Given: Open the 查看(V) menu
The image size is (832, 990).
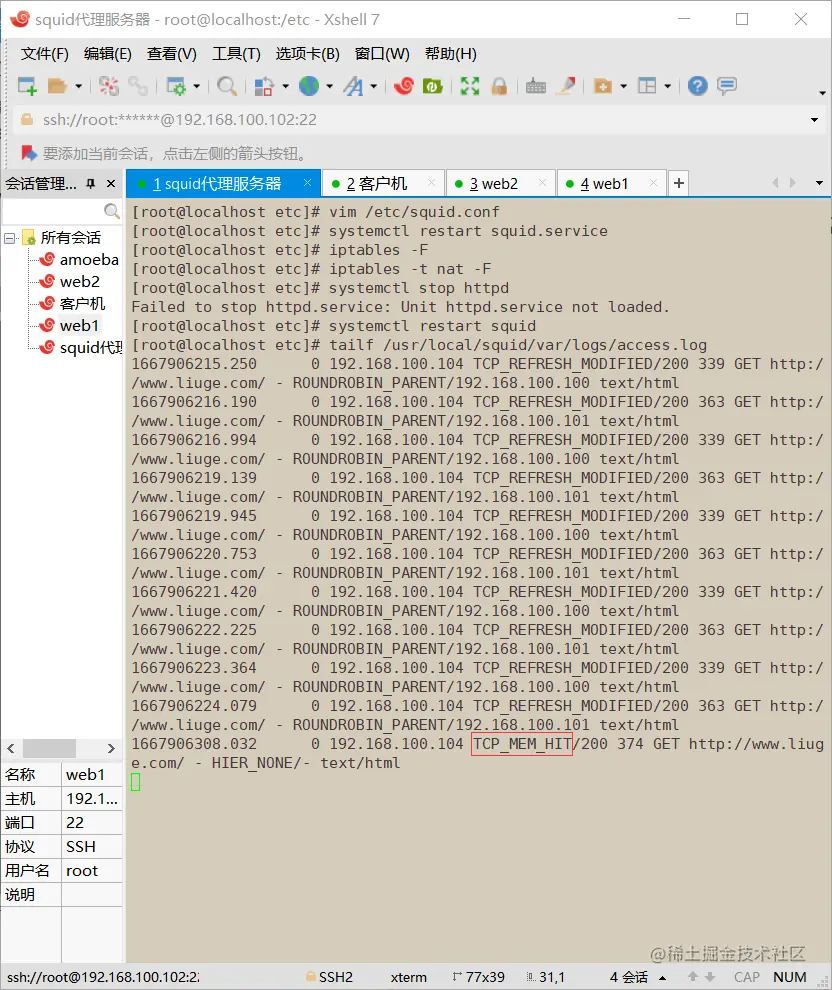Looking at the screenshot, I should point(172,54).
